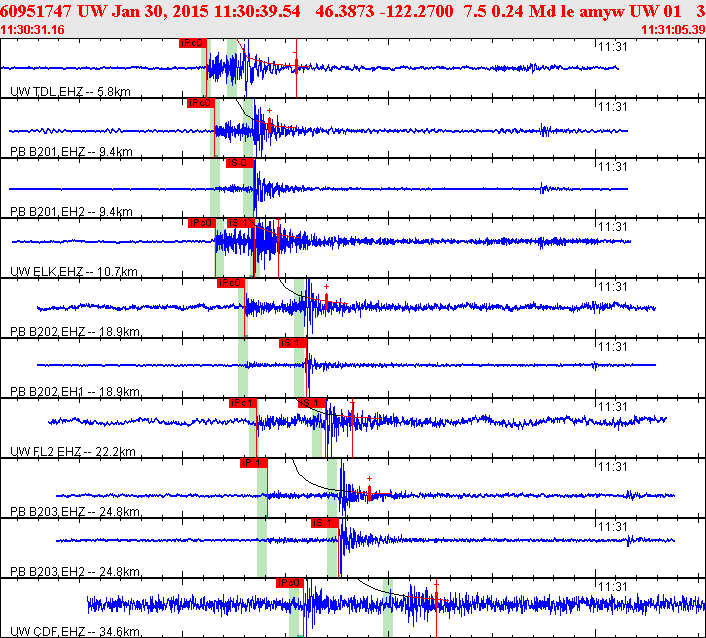This screenshot has height=638, width=706.
Task: Click the UW FL2 EHZ station label
Action: (73, 451)
